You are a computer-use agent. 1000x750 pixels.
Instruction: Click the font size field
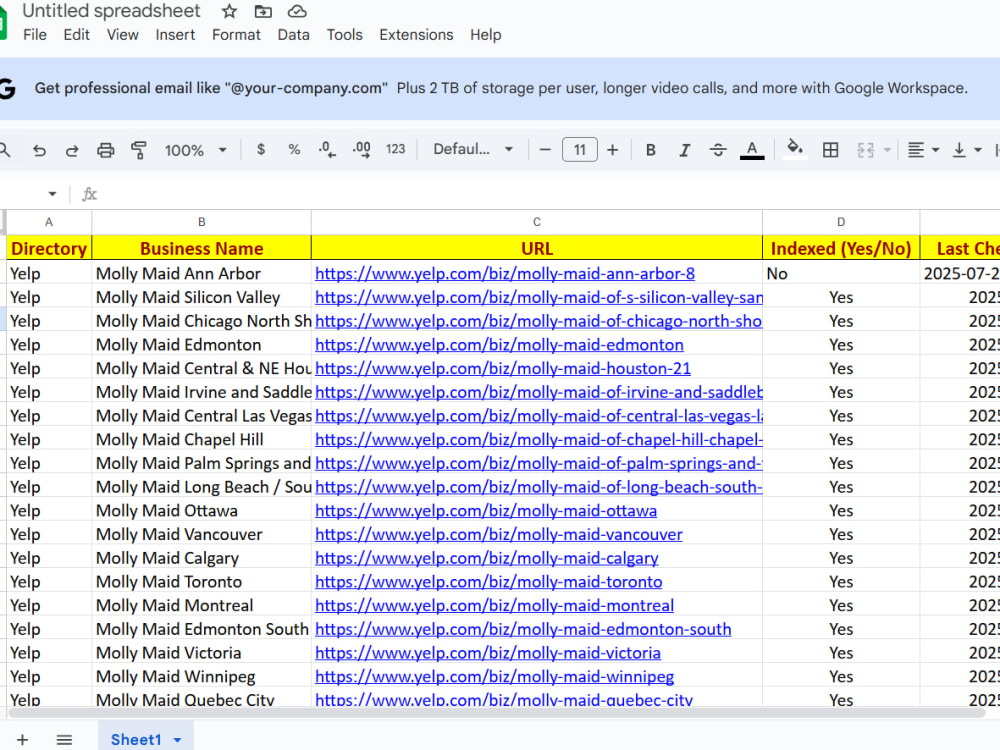pos(580,150)
